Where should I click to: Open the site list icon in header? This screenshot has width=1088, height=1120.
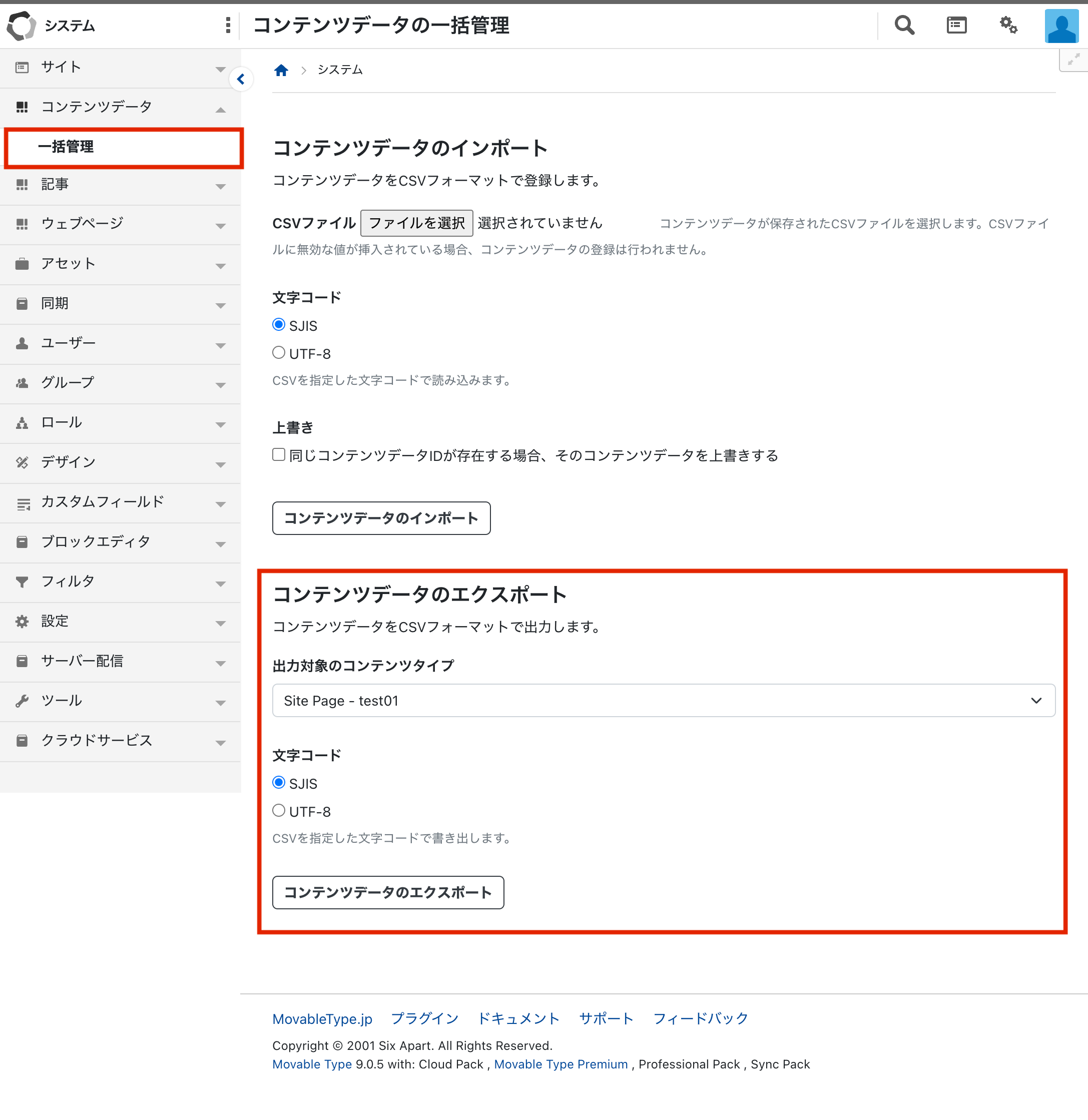tap(956, 25)
